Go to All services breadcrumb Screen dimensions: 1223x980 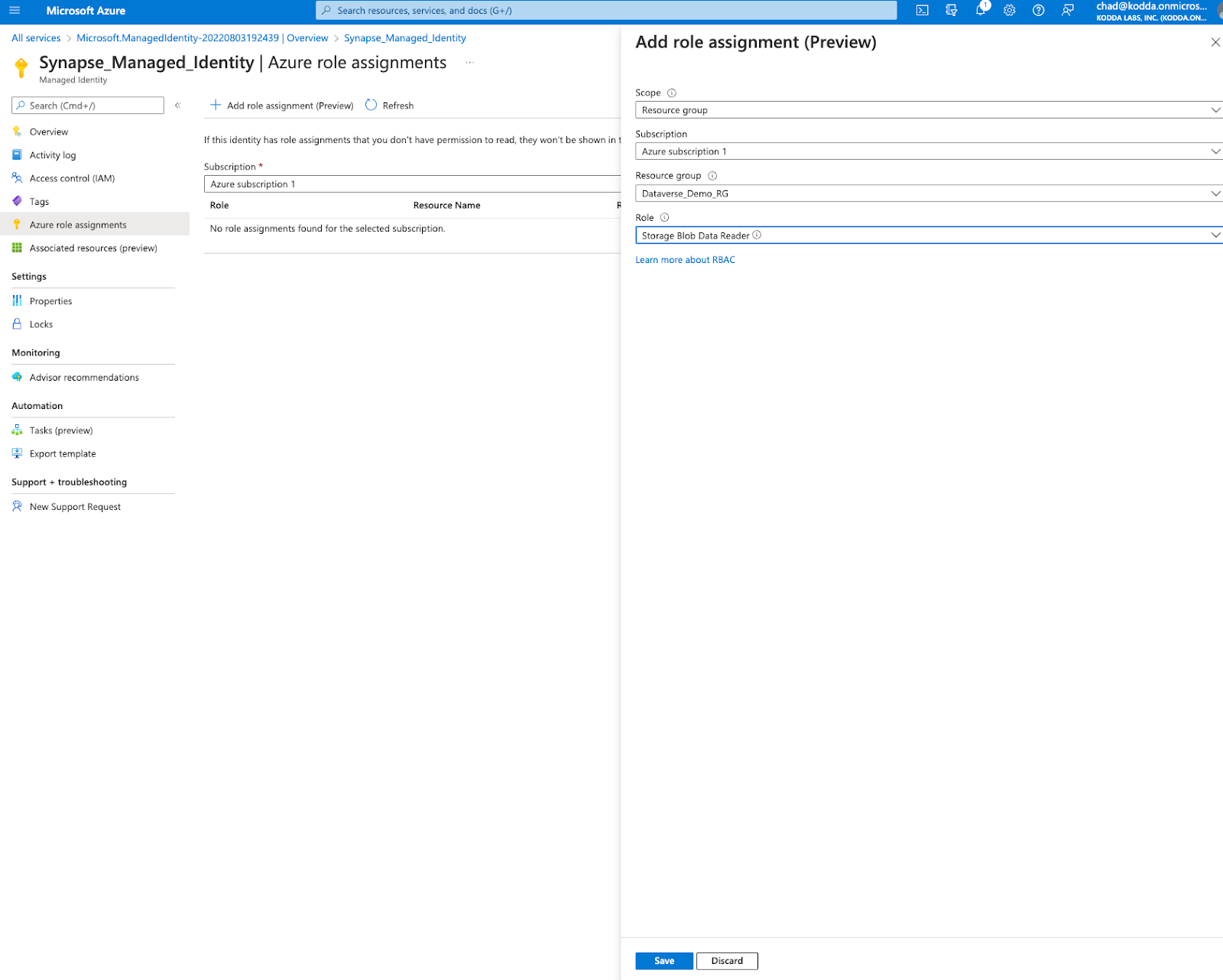pyautogui.click(x=36, y=38)
